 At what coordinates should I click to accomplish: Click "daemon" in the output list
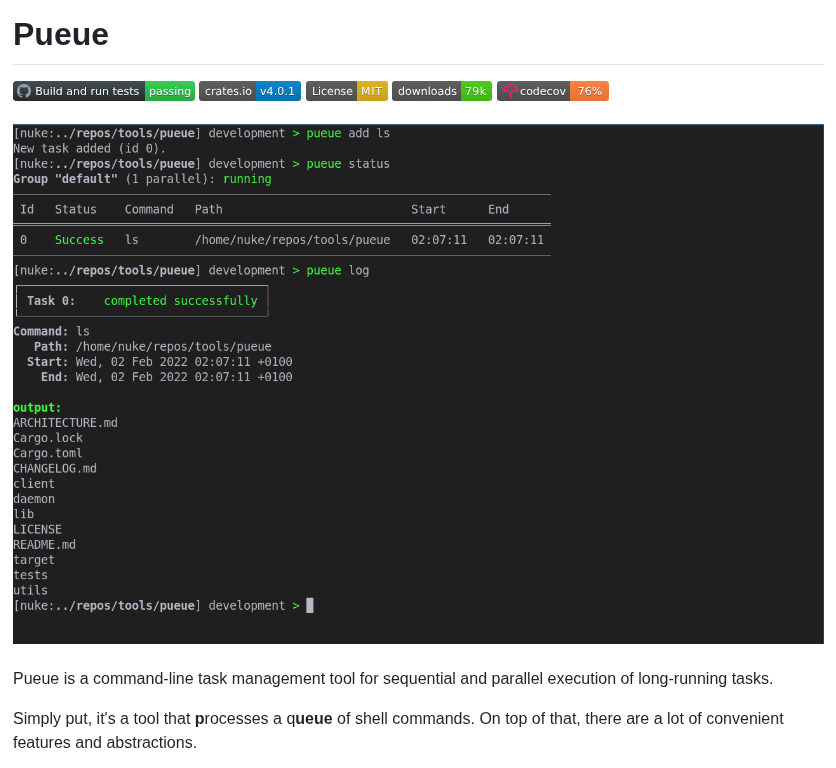pyautogui.click(x=34, y=499)
